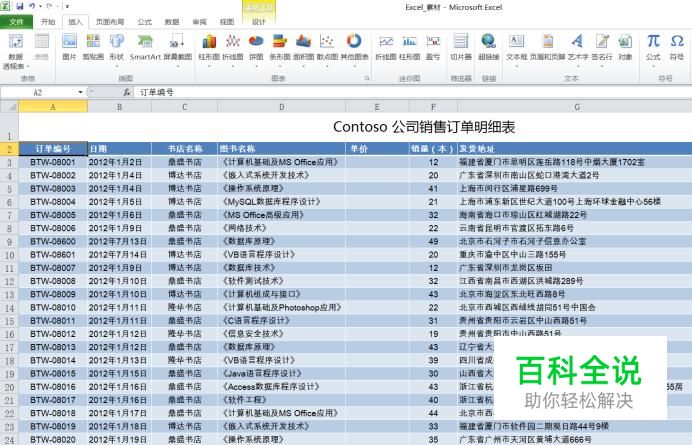This screenshot has height=445, width=692.
Task: Click the 单价 header cell
Action: 377,149
